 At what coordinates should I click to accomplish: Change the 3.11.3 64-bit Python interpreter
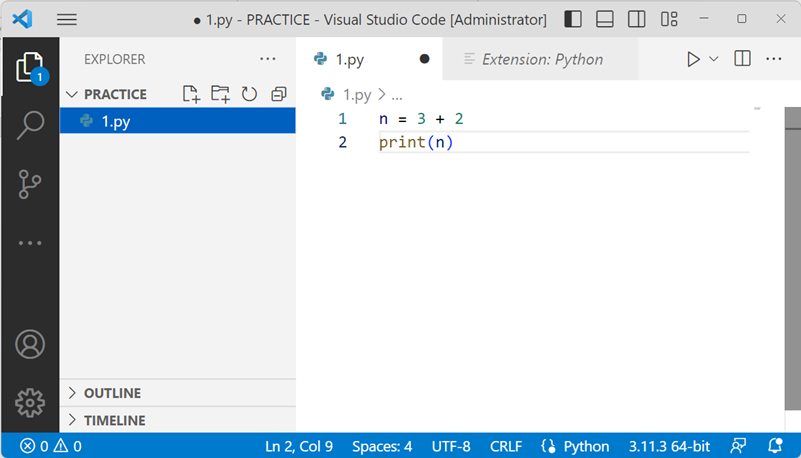[x=669, y=446]
